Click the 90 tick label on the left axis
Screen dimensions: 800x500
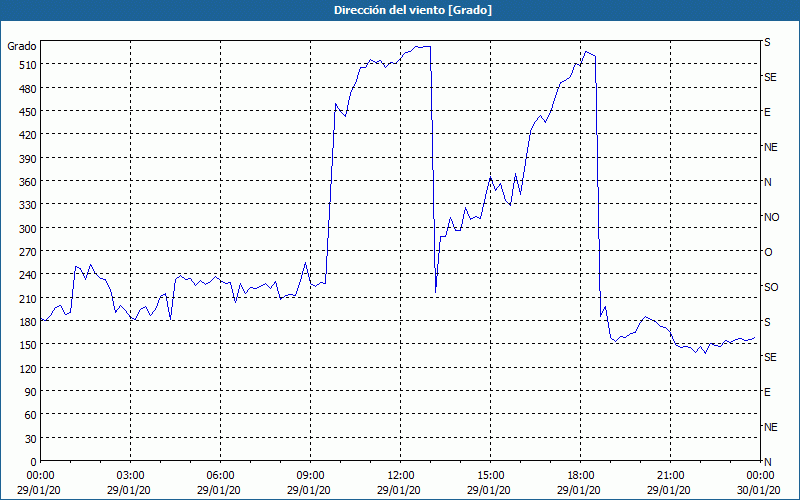(31, 392)
